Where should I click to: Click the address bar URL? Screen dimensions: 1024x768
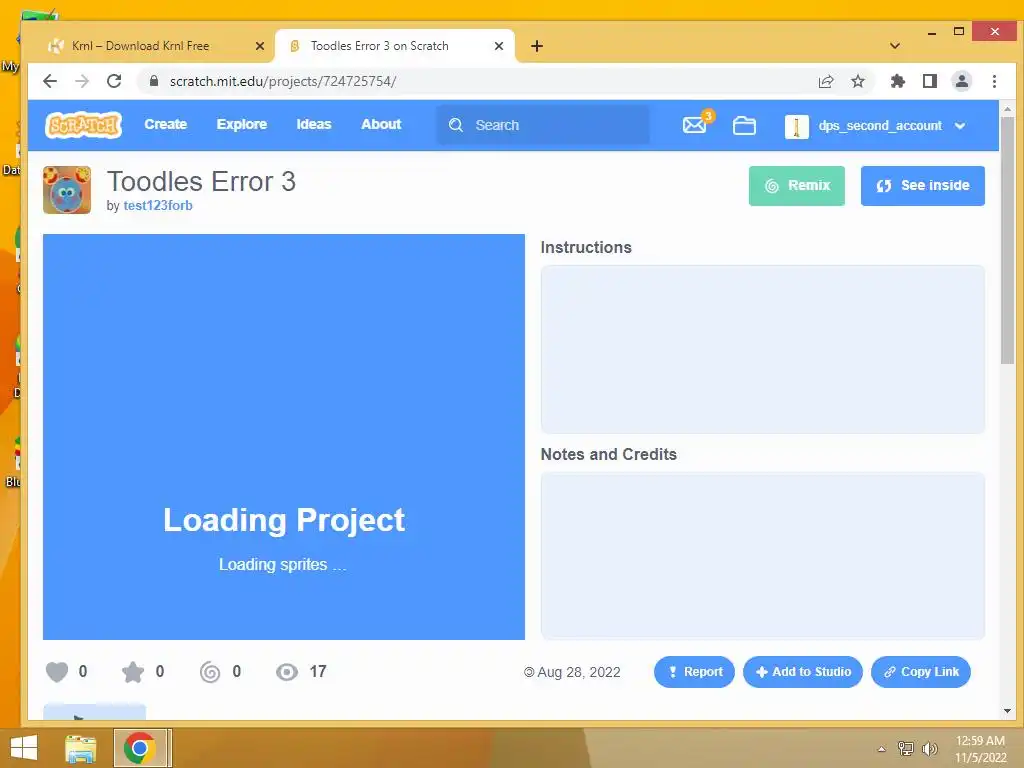pyautogui.click(x=283, y=82)
